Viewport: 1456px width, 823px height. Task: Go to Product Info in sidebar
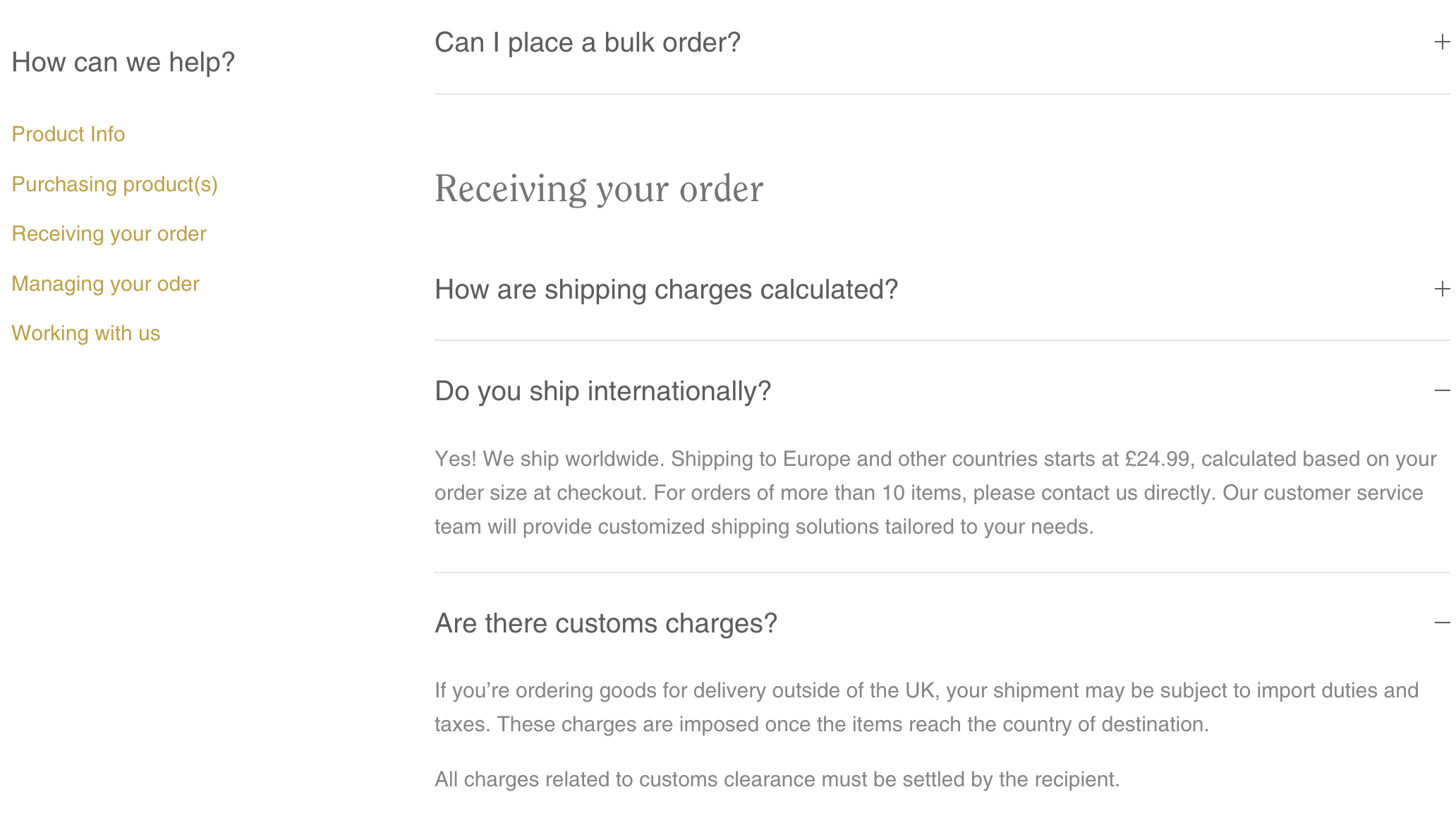click(x=68, y=134)
